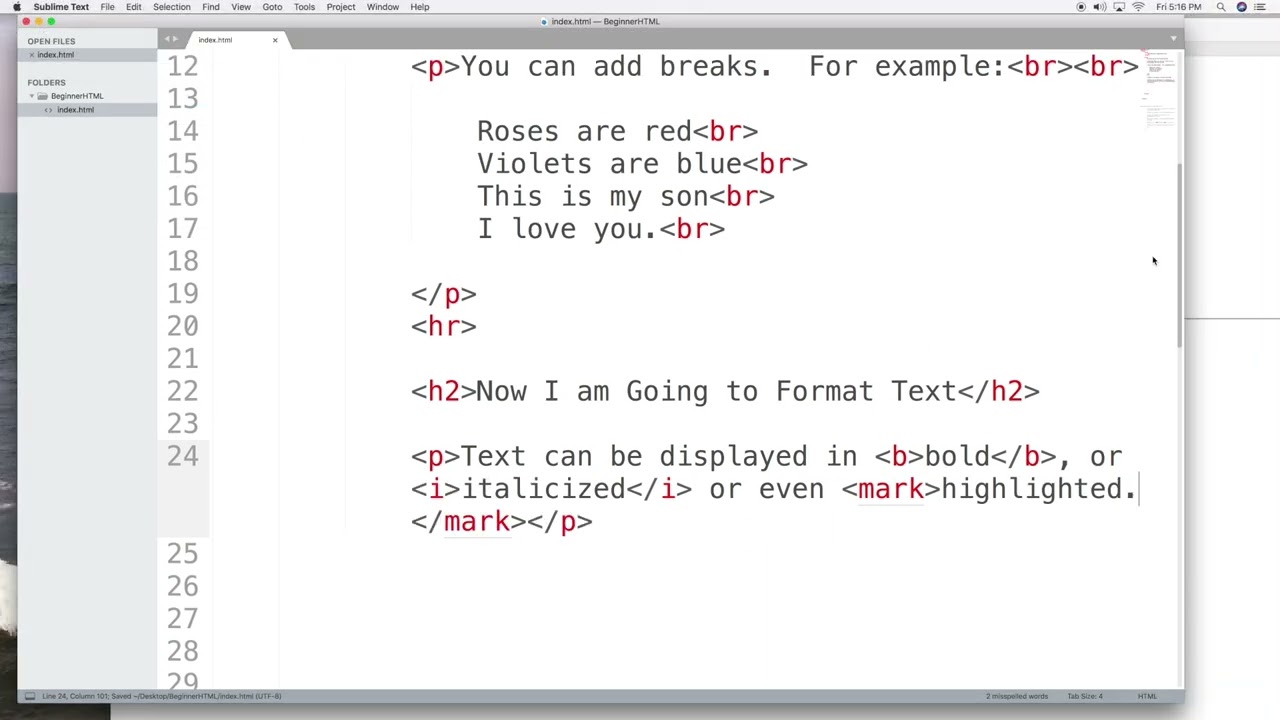Change the Tab Size: 4 setting
The height and width of the screenshot is (720, 1280).
[x=1085, y=696]
